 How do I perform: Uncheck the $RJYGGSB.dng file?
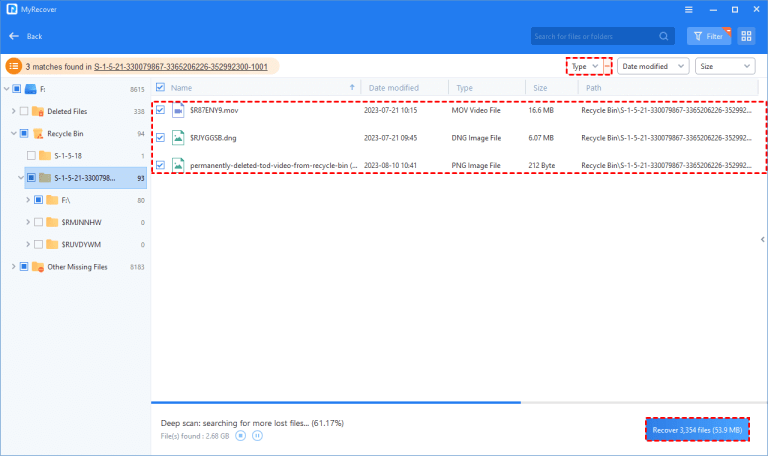pyautogui.click(x=160, y=138)
